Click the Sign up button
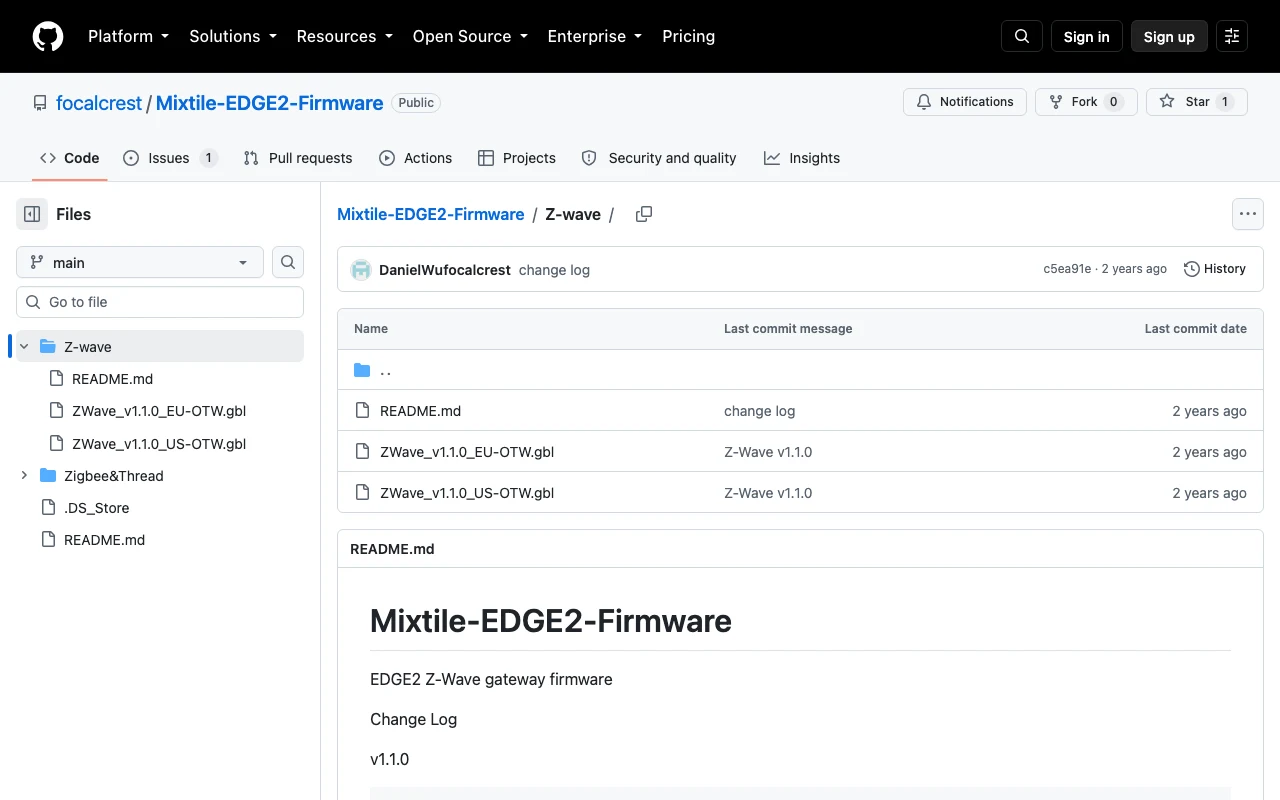 click(x=1169, y=36)
